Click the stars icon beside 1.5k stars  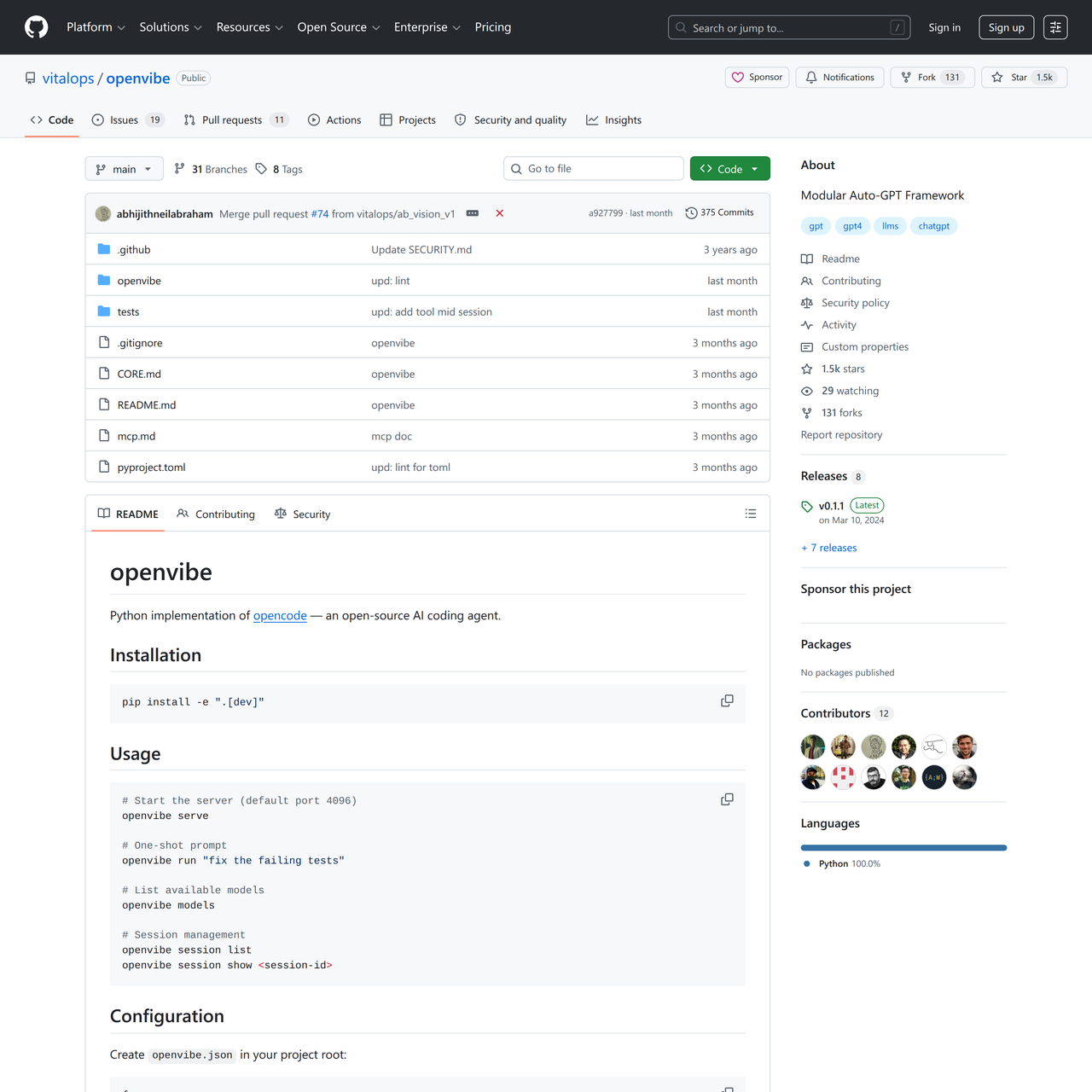(x=807, y=369)
